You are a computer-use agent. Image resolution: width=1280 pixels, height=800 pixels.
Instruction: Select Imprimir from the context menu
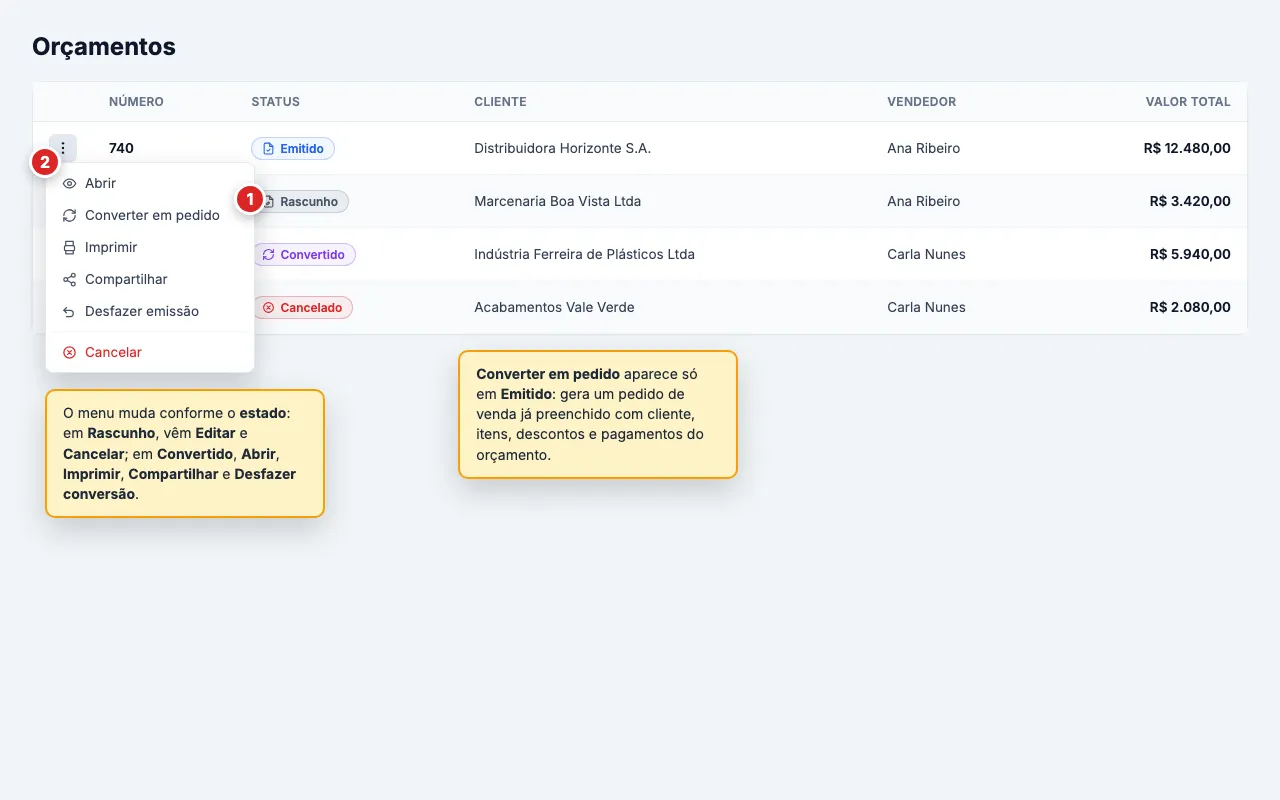tap(150, 247)
